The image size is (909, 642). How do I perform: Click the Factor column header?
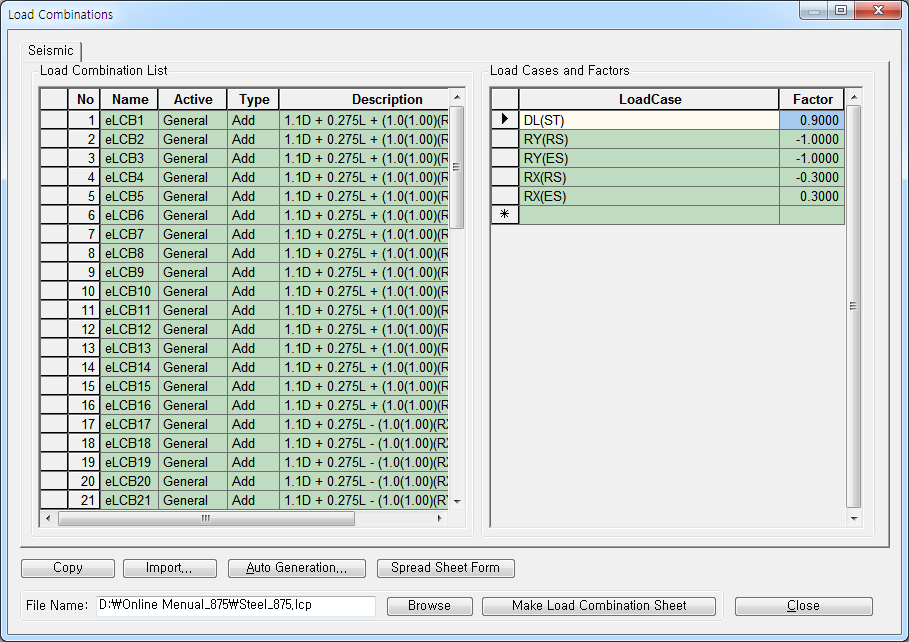(812, 99)
